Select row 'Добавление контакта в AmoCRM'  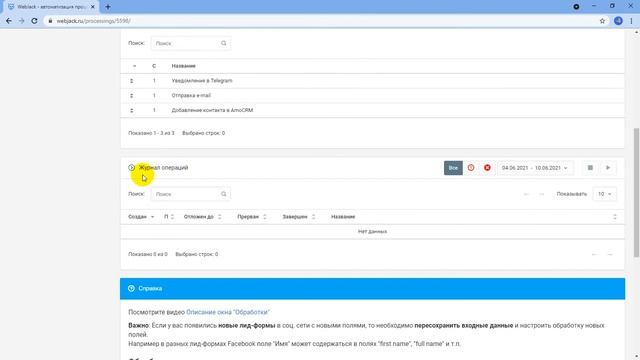[372, 110]
